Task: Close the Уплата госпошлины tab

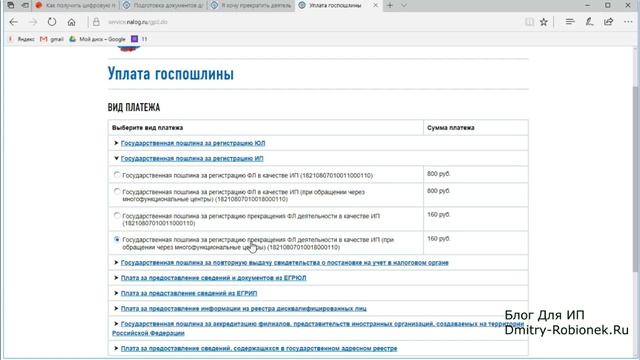Action: (x=376, y=5)
